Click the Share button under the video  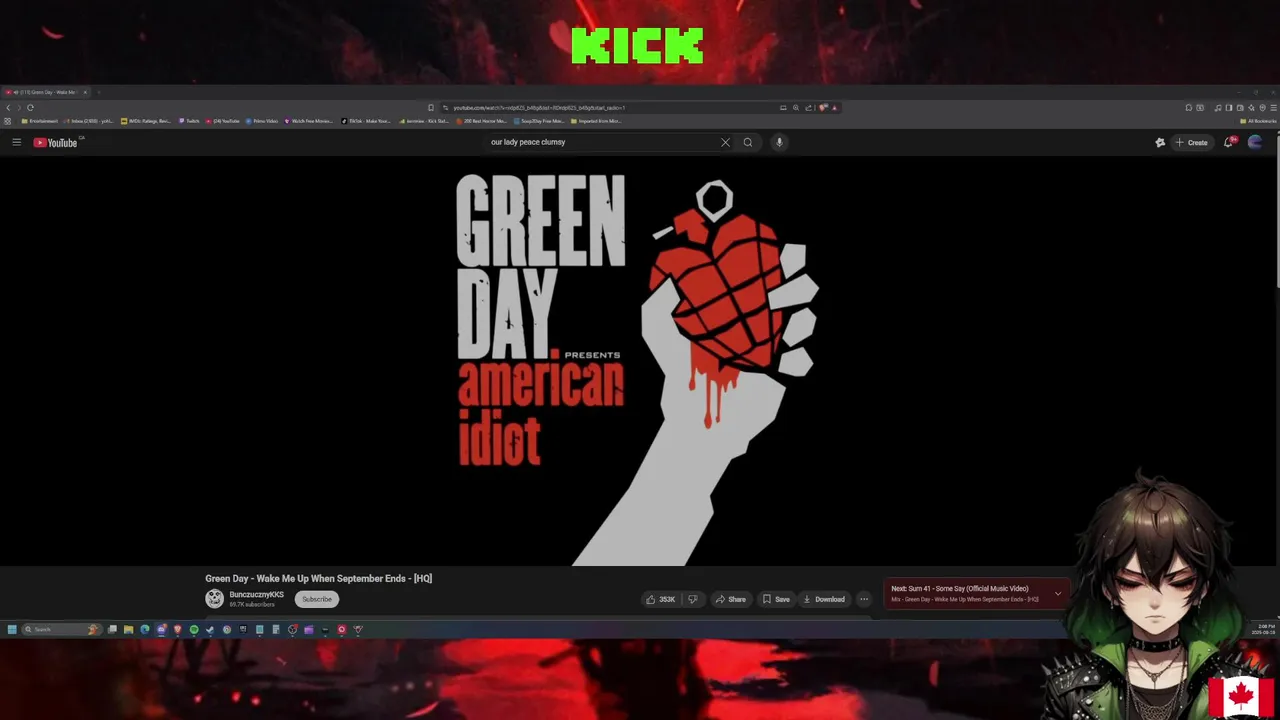coord(730,599)
